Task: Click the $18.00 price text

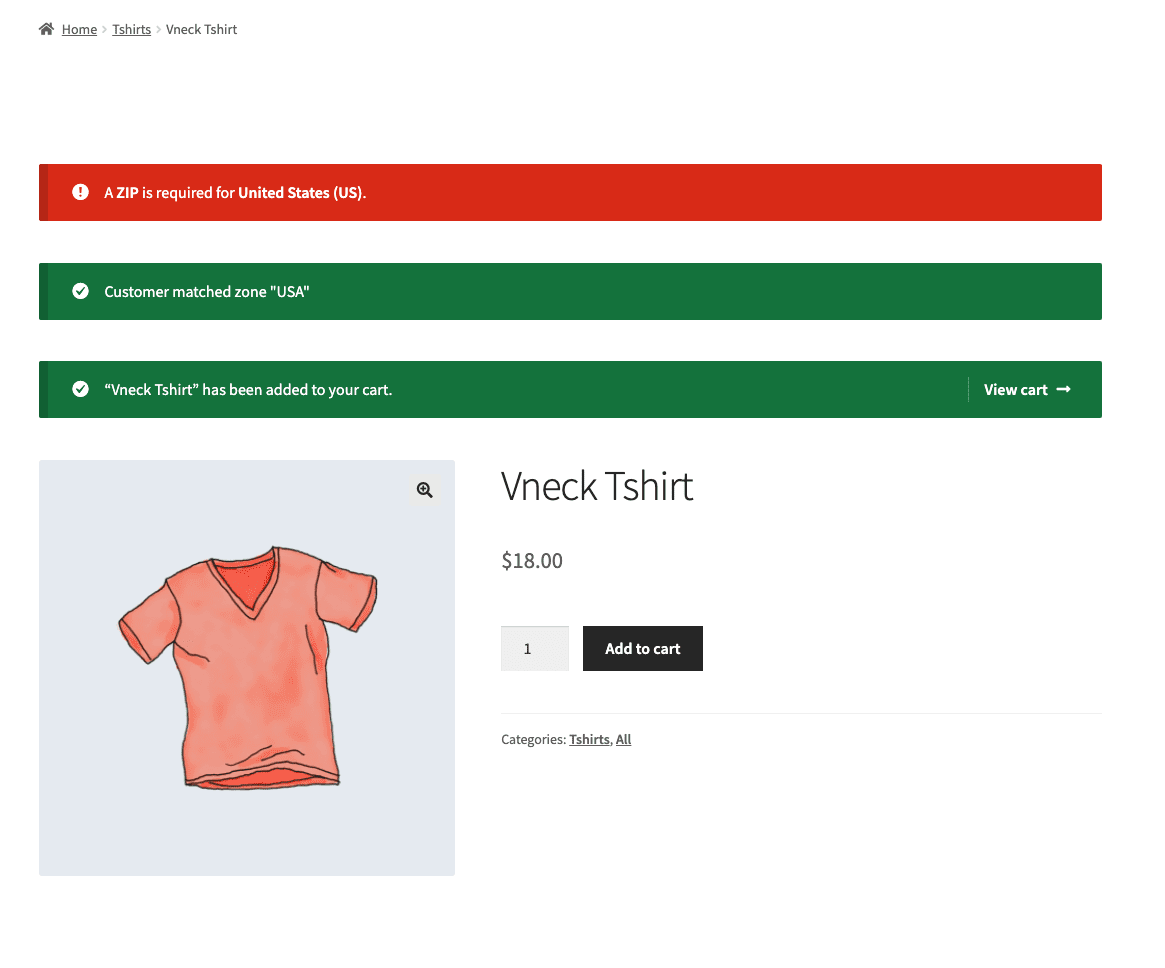Action: 532,560
